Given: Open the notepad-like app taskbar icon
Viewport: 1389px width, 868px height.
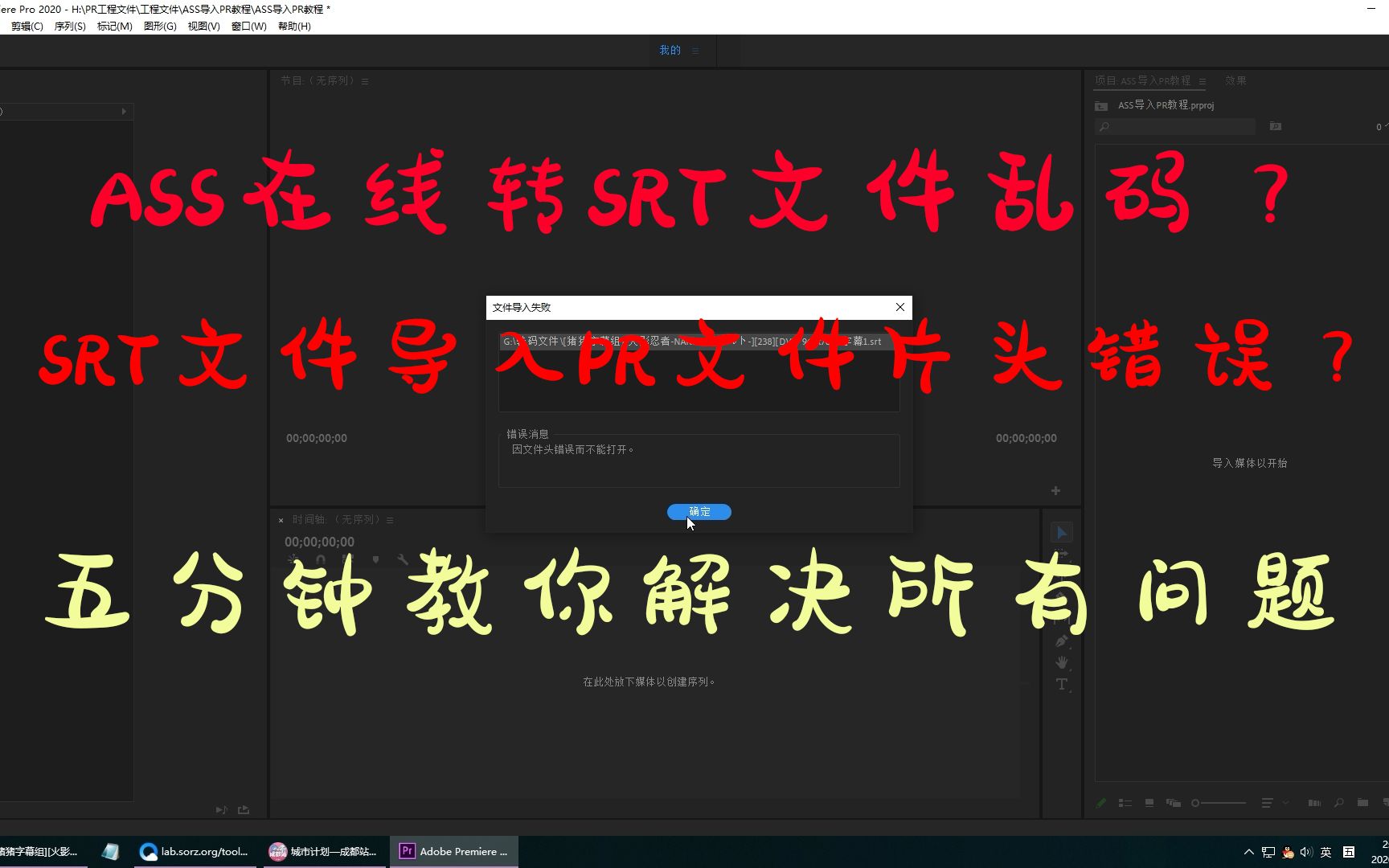Looking at the screenshot, I should 110,852.
